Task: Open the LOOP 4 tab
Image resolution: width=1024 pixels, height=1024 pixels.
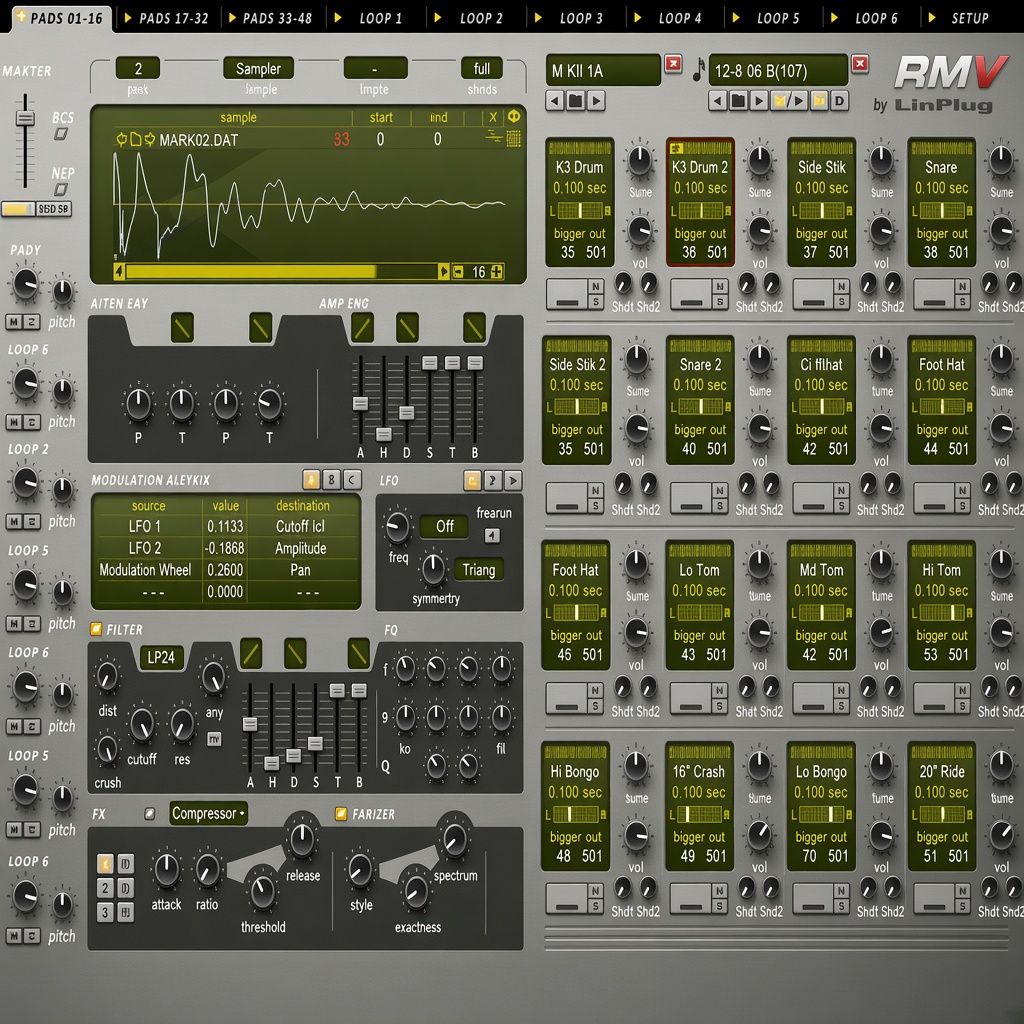Action: tap(673, 18)
